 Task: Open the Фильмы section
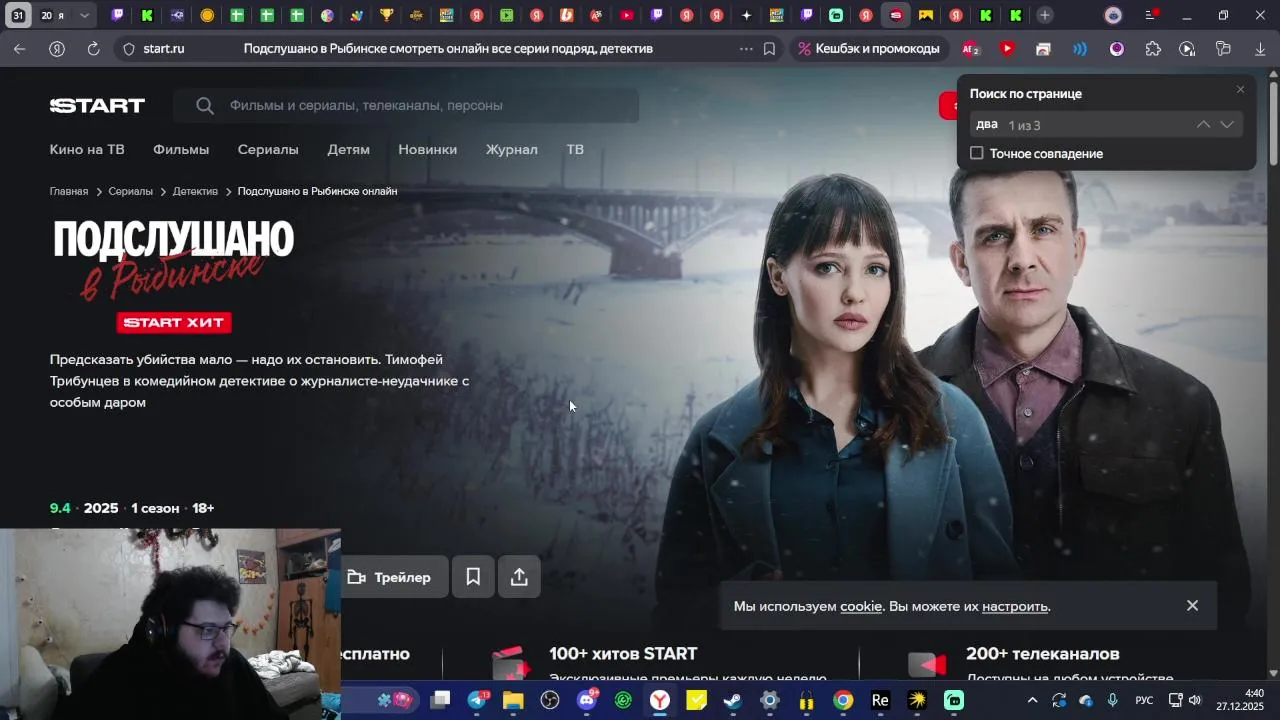click(181, 149)
